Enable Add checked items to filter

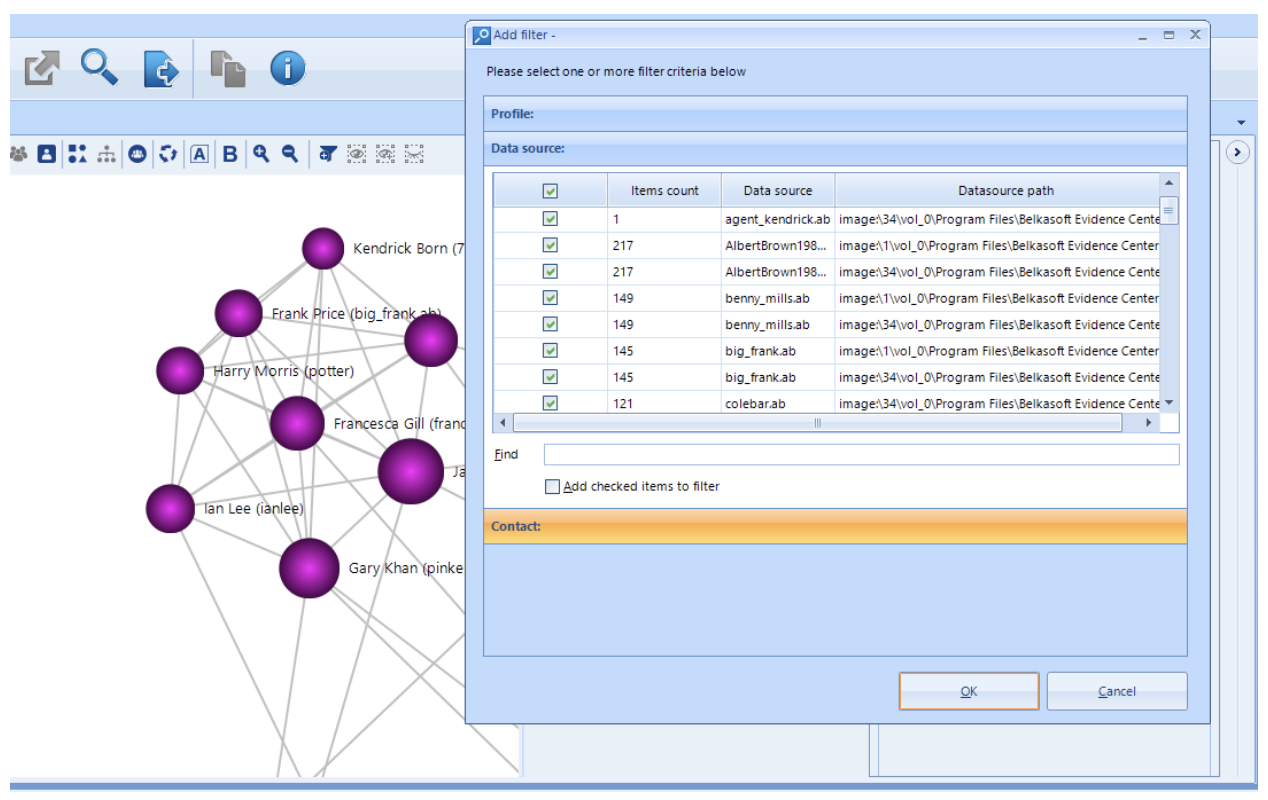point(552,487)
